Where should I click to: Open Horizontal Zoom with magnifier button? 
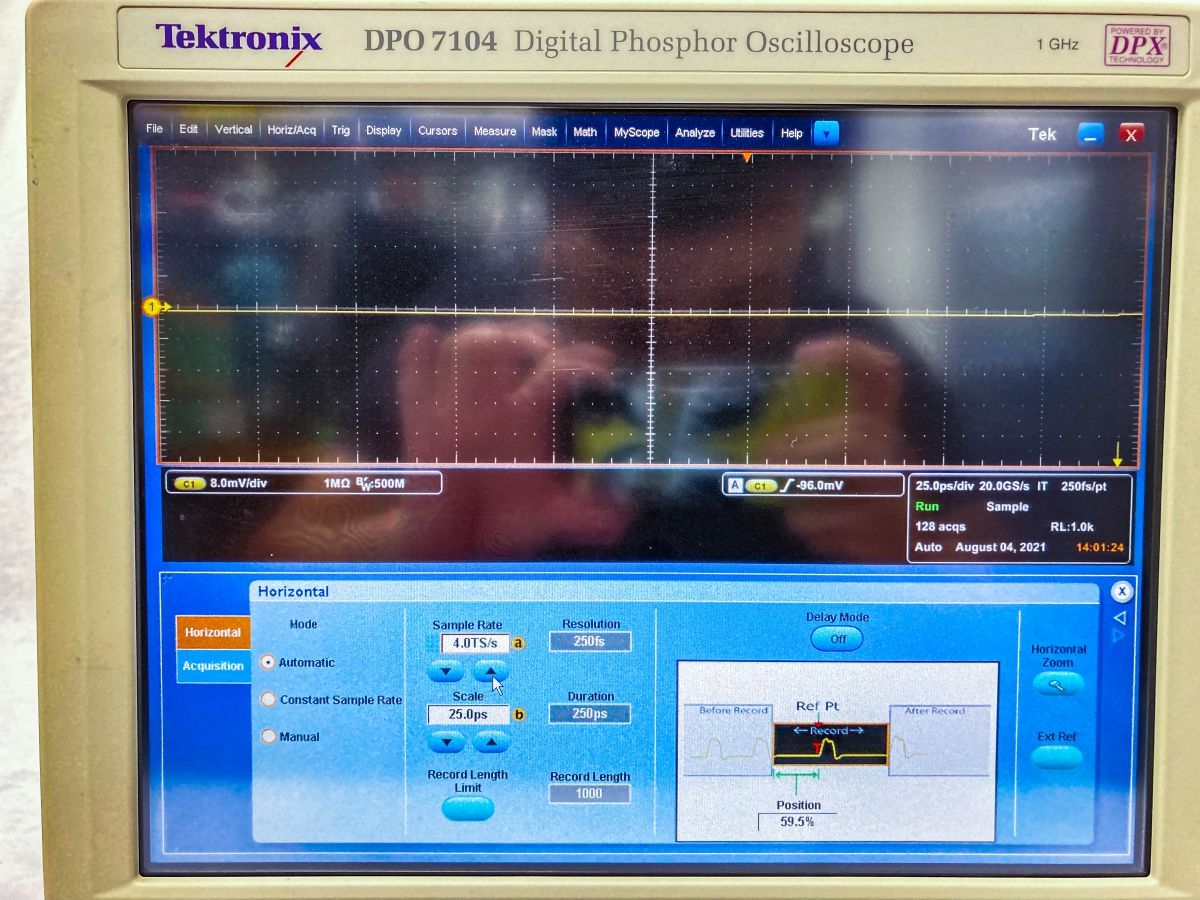[x=1057, y=684]
